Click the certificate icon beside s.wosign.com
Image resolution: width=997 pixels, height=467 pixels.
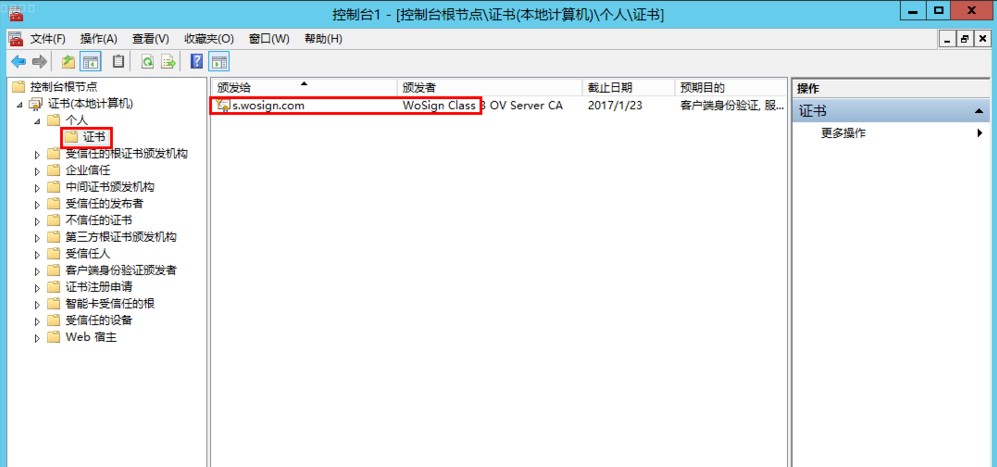pyautogui.click(x=223, y=106)
